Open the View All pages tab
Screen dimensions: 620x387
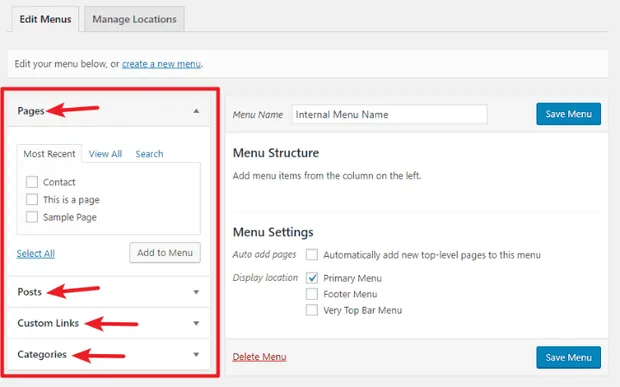[x=105, y=154]
